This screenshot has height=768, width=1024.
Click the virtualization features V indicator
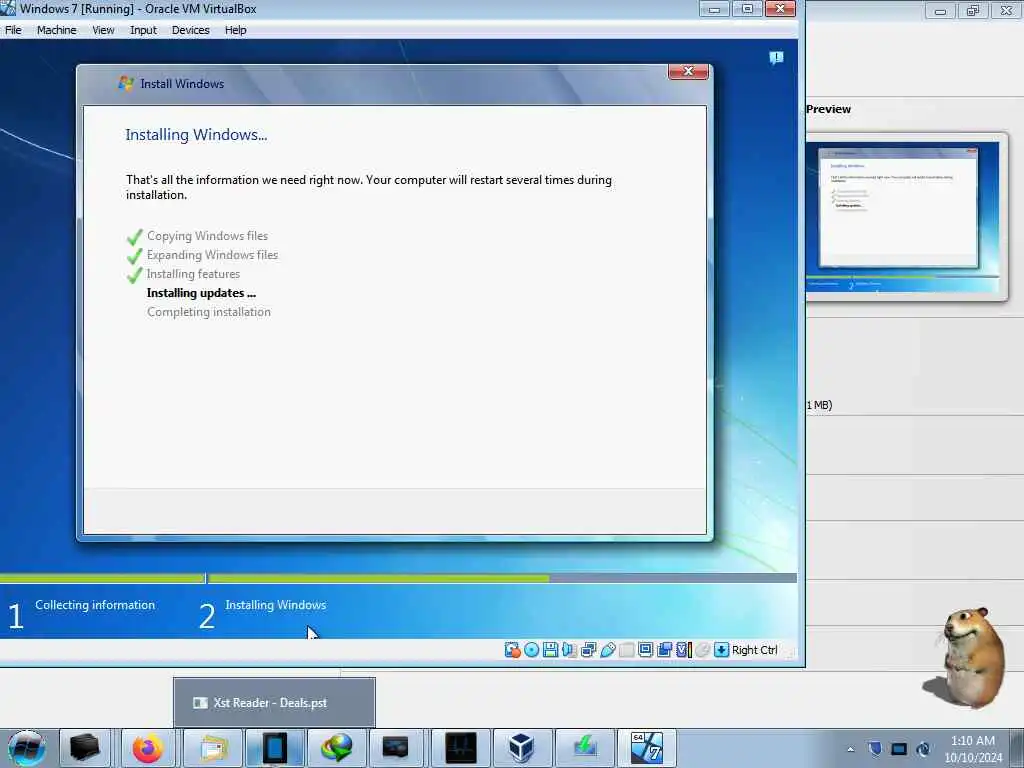[x=684, y=650]
